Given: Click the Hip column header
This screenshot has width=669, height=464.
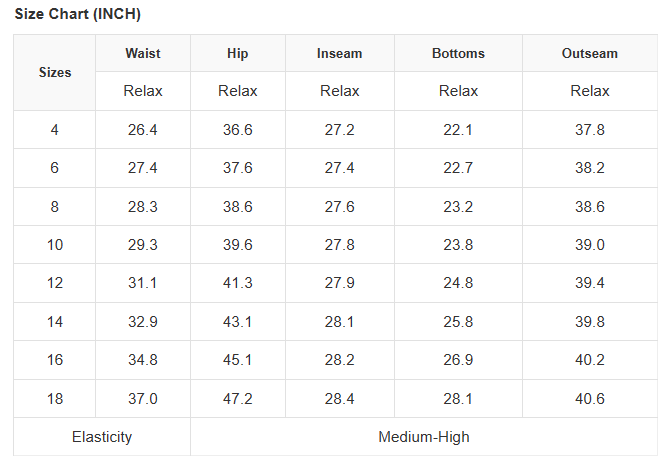Looking at the screenshot, I should point(238,53).
